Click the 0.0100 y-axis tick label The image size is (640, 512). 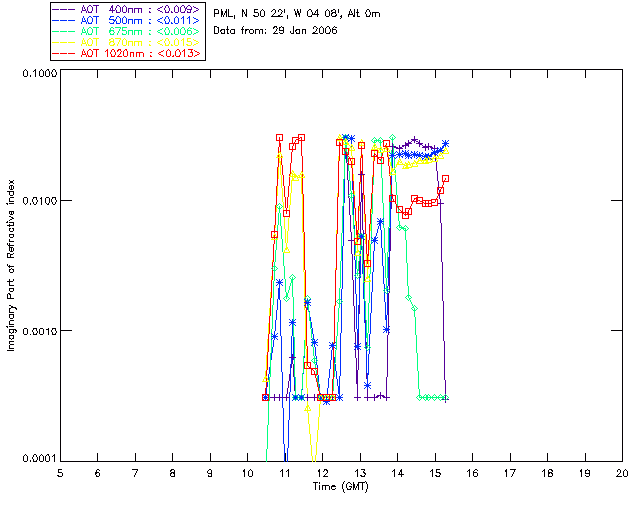click(38, 201)
